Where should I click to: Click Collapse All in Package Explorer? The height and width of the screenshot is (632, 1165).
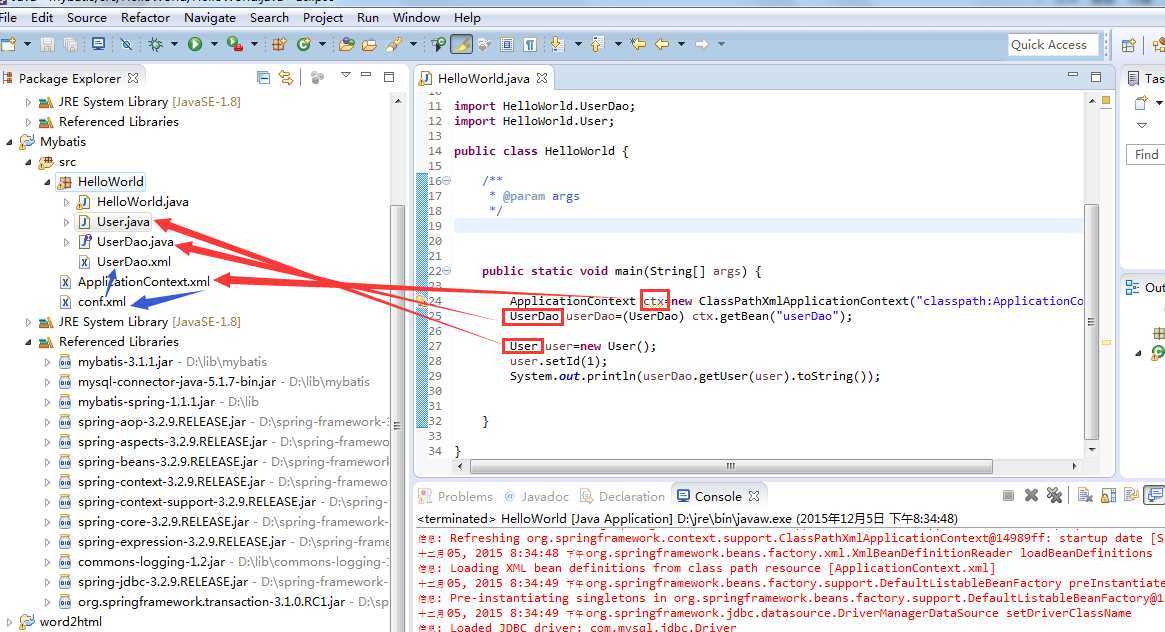pyautogui.click(x=263, y=77)
